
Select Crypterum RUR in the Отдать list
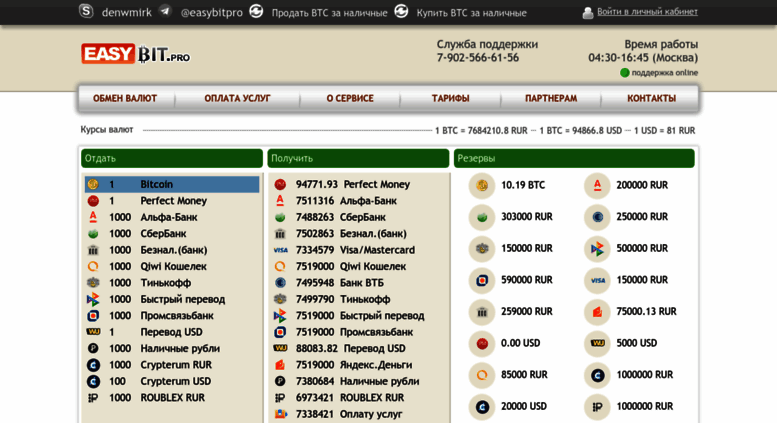click(x=172, y=365)
